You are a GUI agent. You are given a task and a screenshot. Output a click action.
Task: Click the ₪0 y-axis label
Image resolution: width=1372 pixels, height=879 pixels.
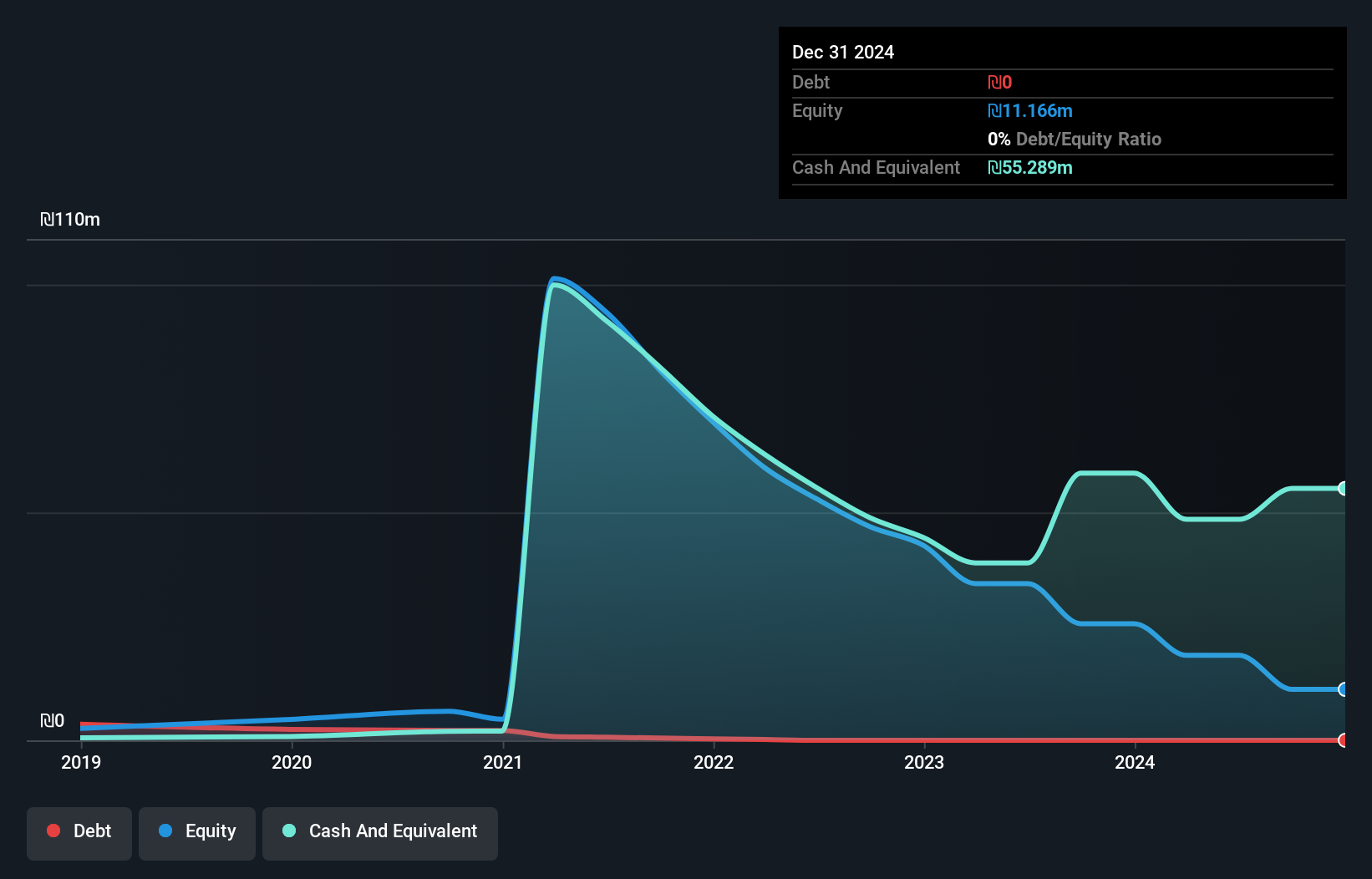(x=52, y=721)
